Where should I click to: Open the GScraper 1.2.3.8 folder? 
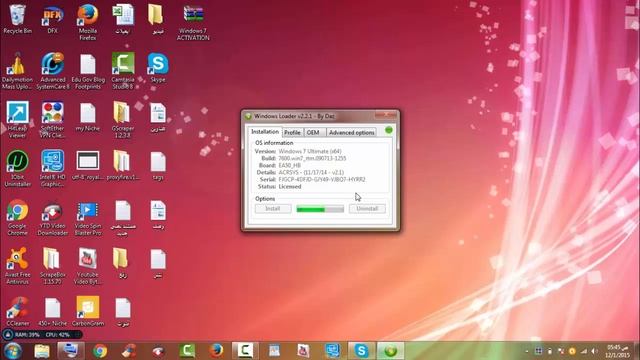click(122, 120)
